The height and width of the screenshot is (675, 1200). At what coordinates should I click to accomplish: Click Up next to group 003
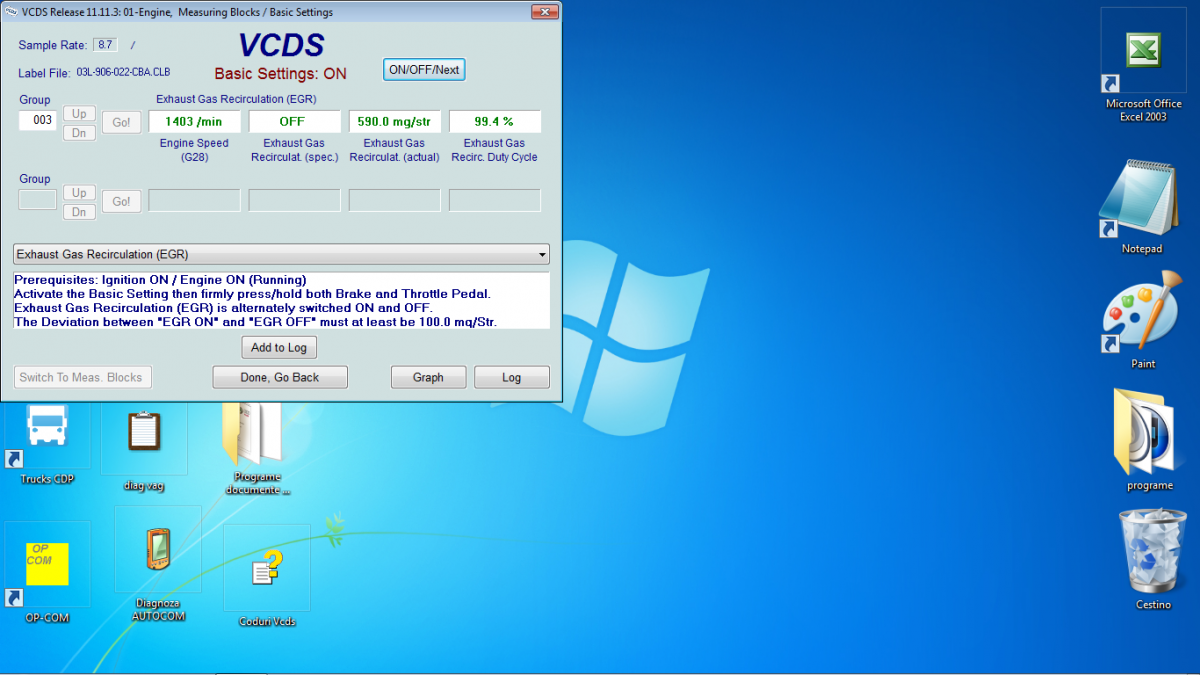tap(79, 113)
